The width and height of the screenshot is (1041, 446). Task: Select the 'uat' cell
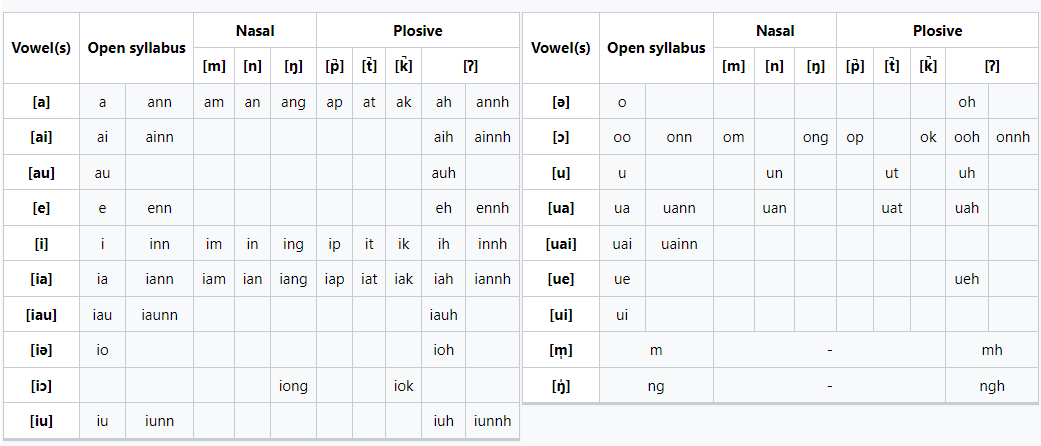tap(891, 208)
